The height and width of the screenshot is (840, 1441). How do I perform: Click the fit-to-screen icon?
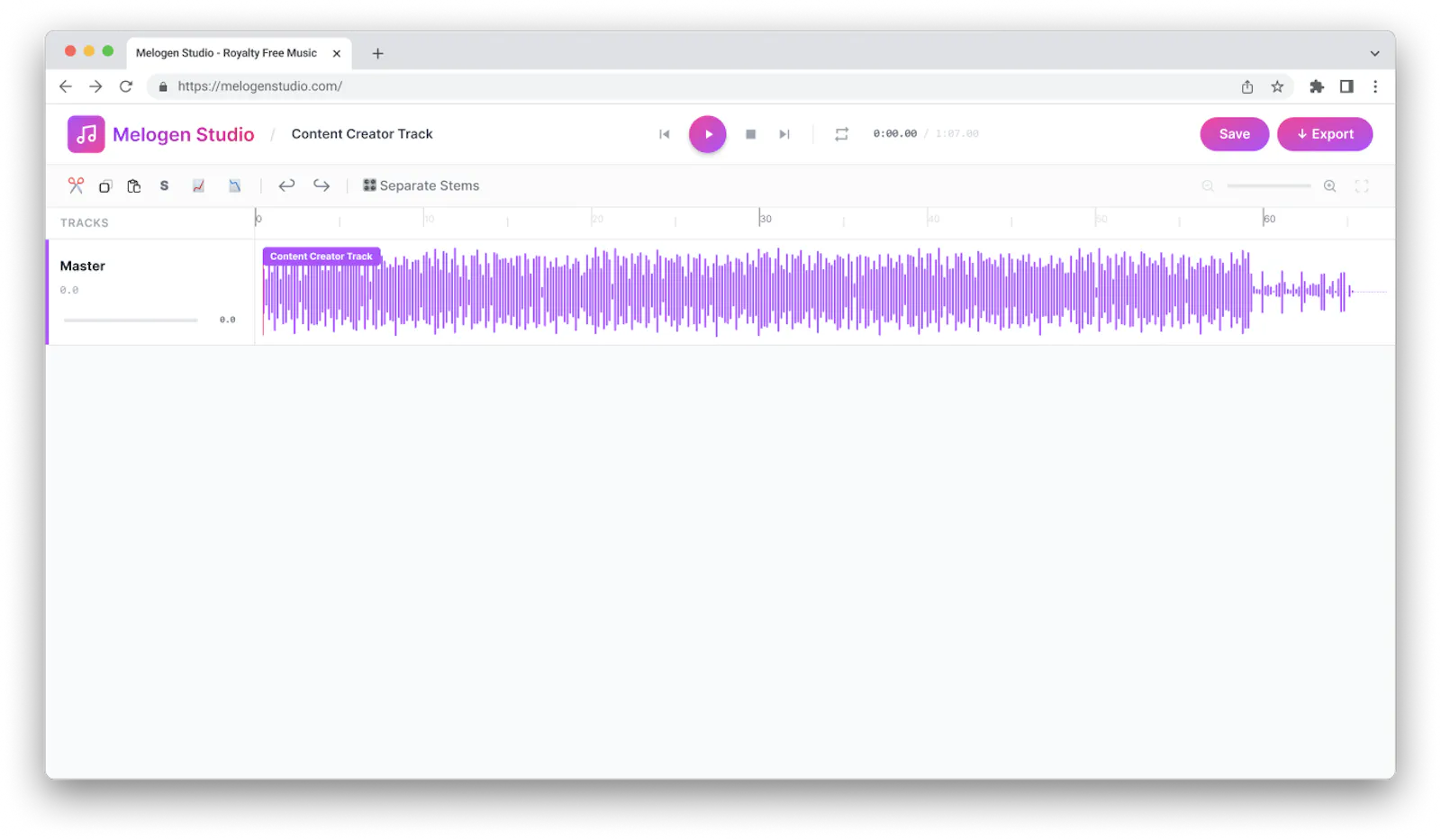point(1362,186)
